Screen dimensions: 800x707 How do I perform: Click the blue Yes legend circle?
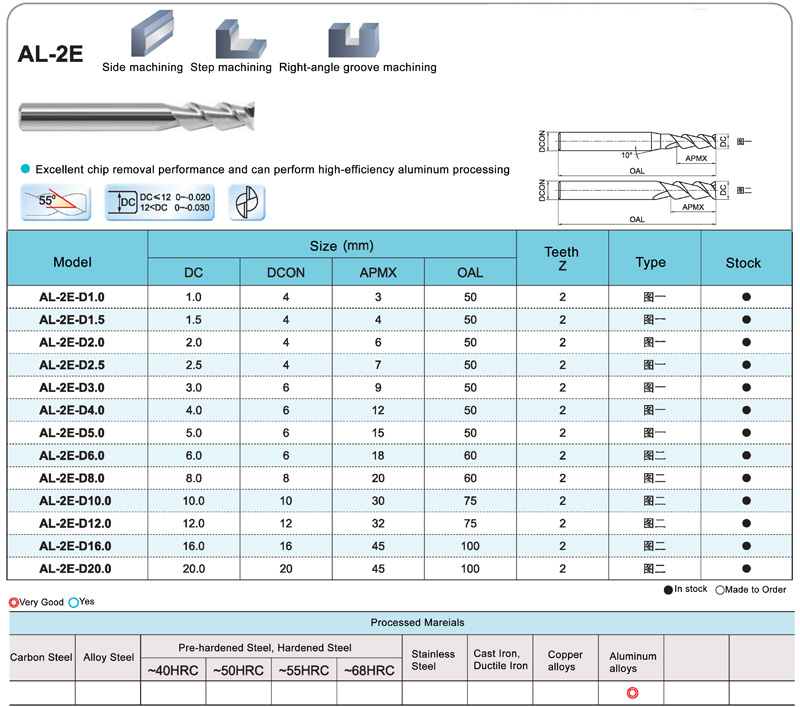pos(73,602)
